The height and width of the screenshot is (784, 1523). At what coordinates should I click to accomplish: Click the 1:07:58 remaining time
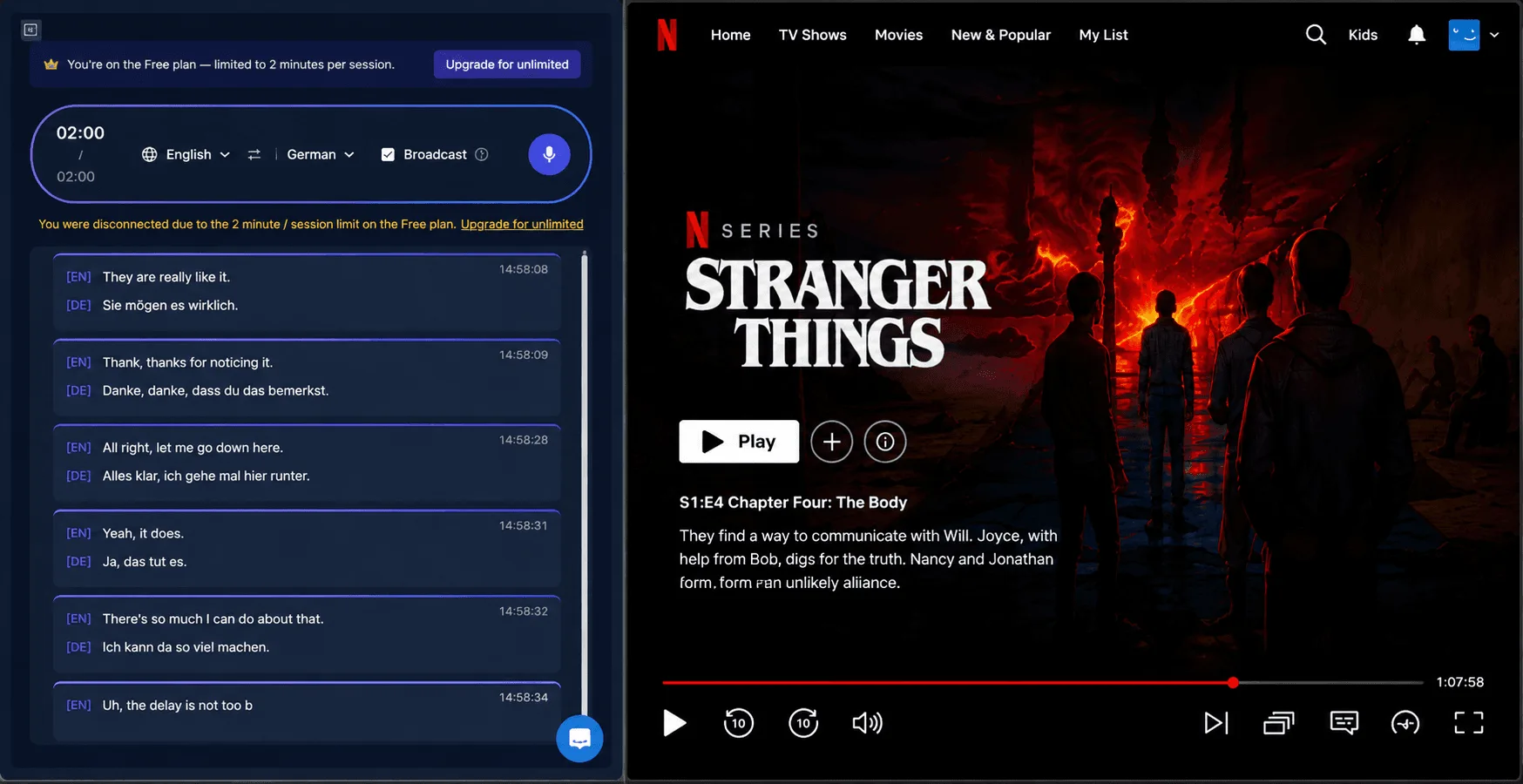tap(1460, 682)
